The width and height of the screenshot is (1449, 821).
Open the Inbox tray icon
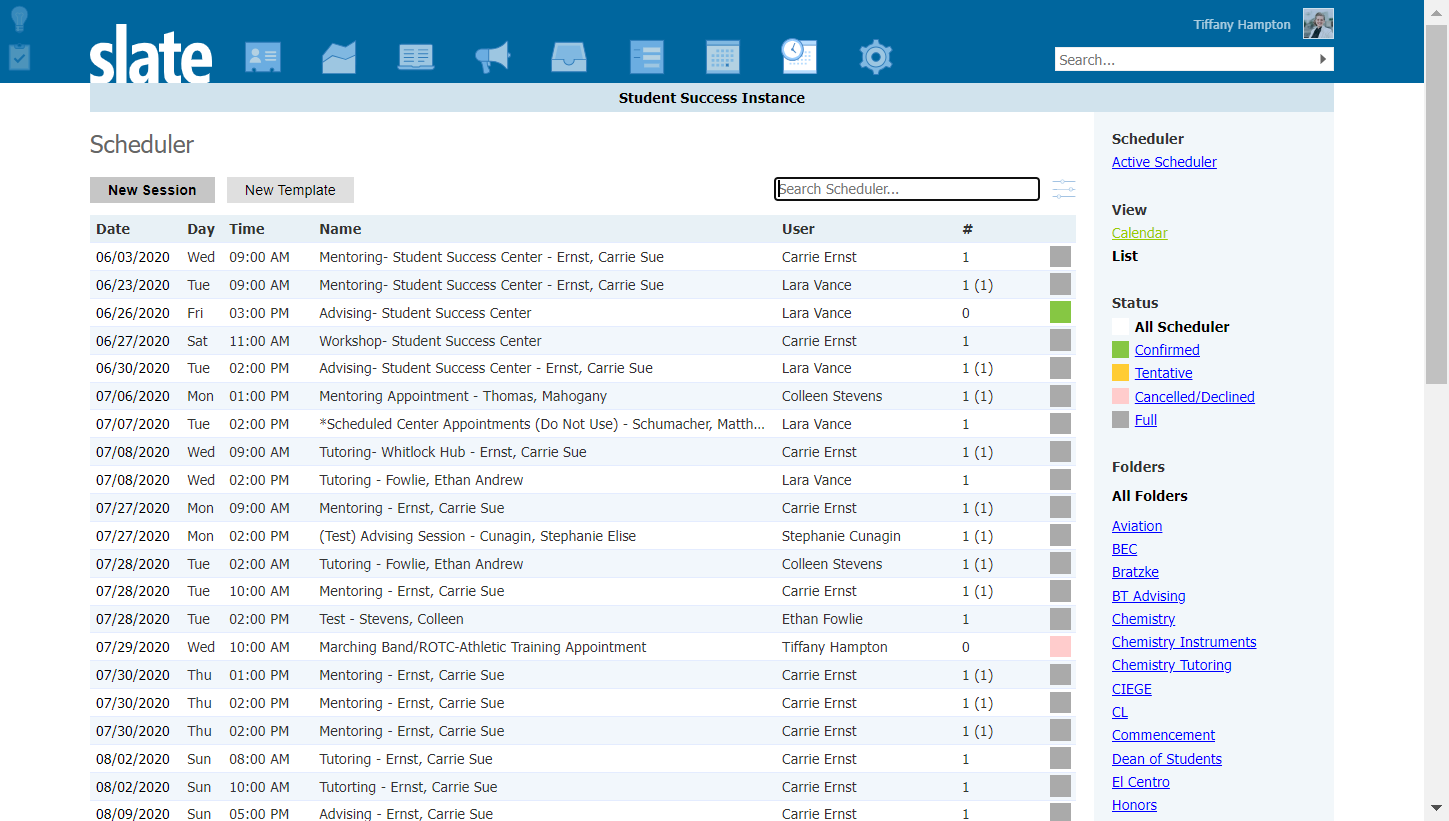569,57
